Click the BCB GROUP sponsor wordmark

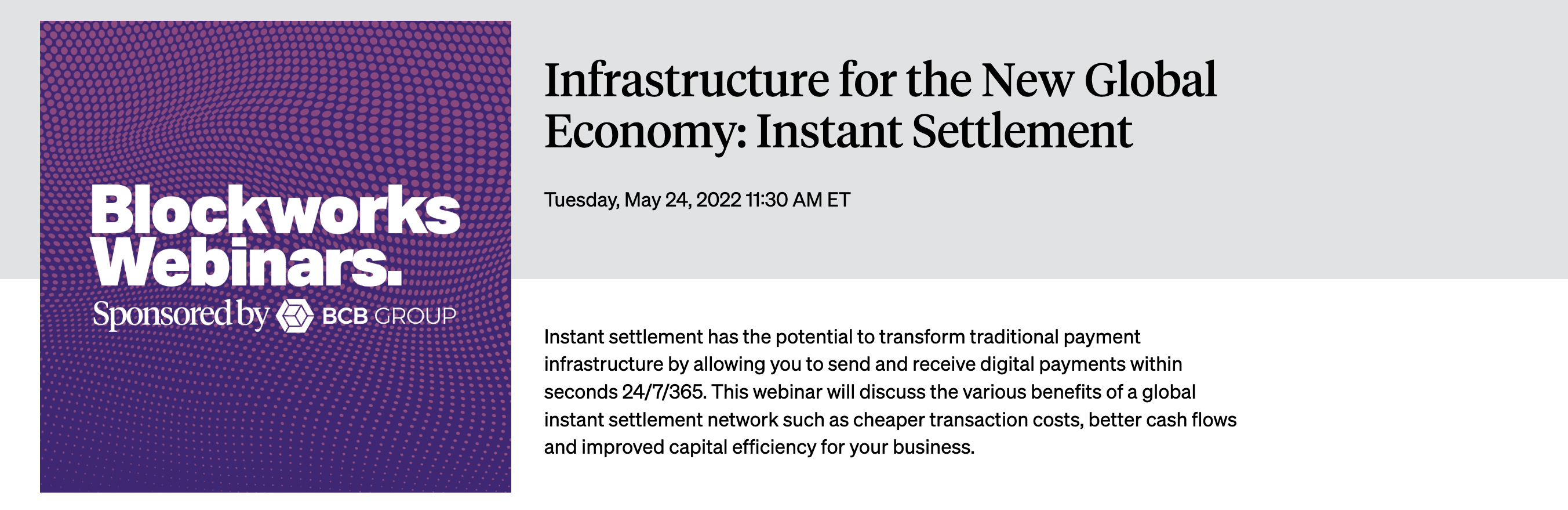point(388,316)
